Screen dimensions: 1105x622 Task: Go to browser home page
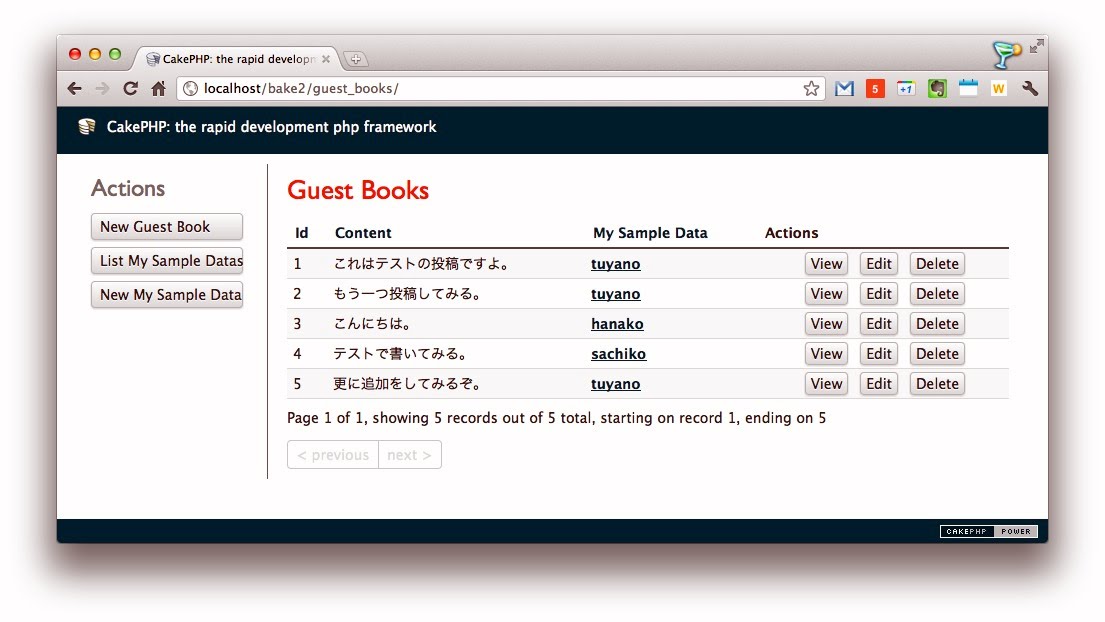158,89
